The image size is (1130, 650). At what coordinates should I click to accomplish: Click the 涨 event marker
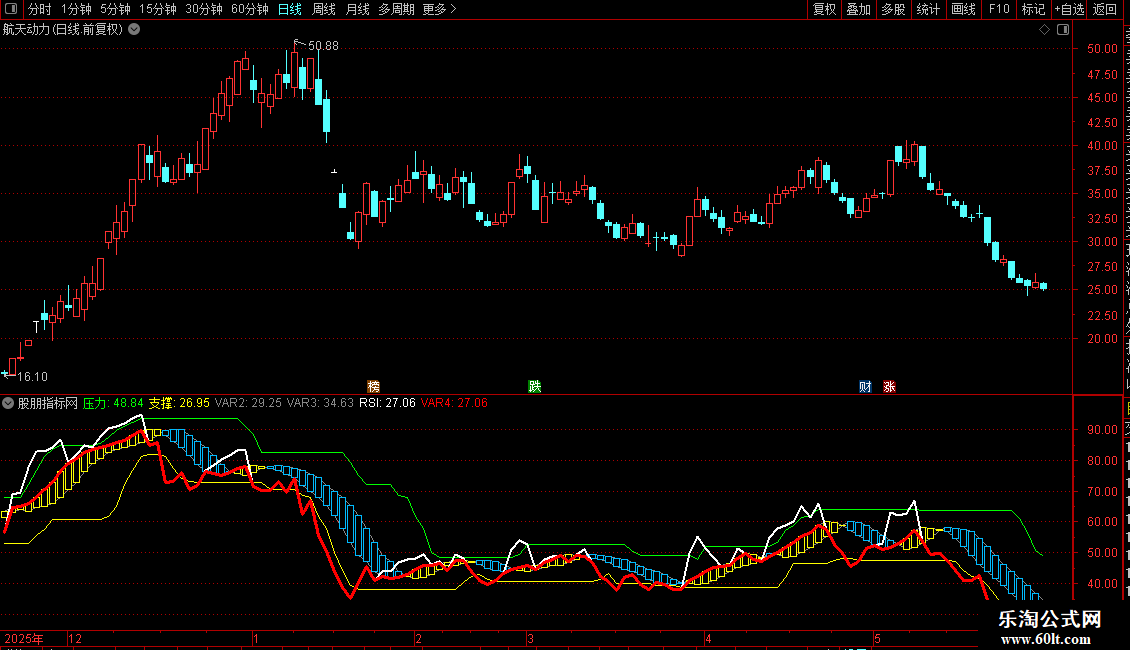tap(889, 386)
